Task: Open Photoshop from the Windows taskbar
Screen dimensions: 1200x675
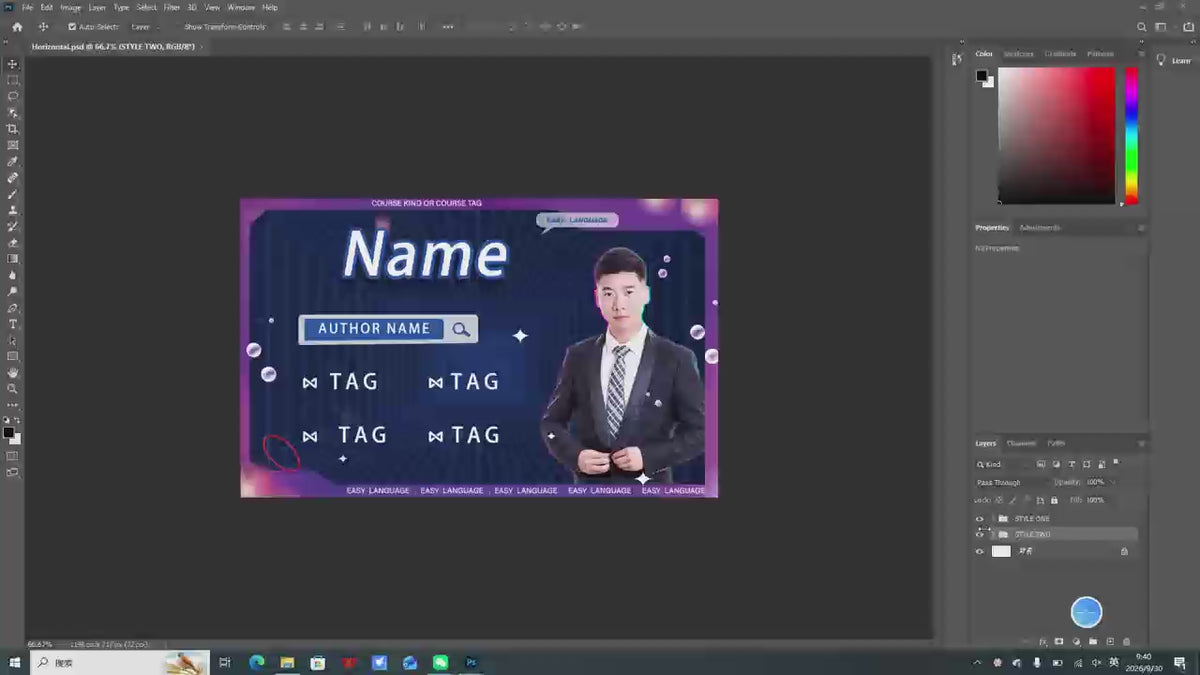Action: 471,663
